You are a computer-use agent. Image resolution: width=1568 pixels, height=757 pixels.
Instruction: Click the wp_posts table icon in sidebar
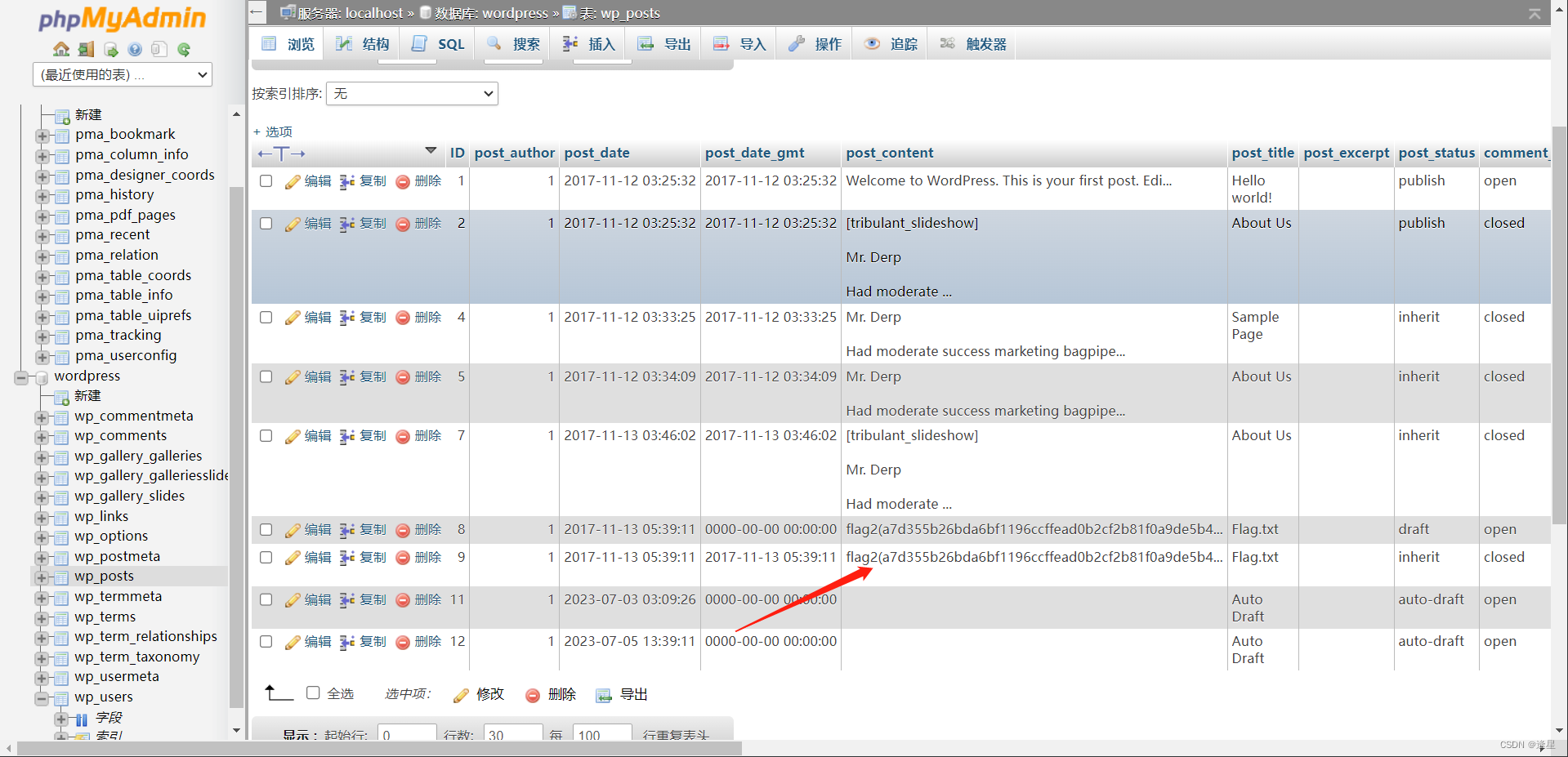click(x=61, y=577)
